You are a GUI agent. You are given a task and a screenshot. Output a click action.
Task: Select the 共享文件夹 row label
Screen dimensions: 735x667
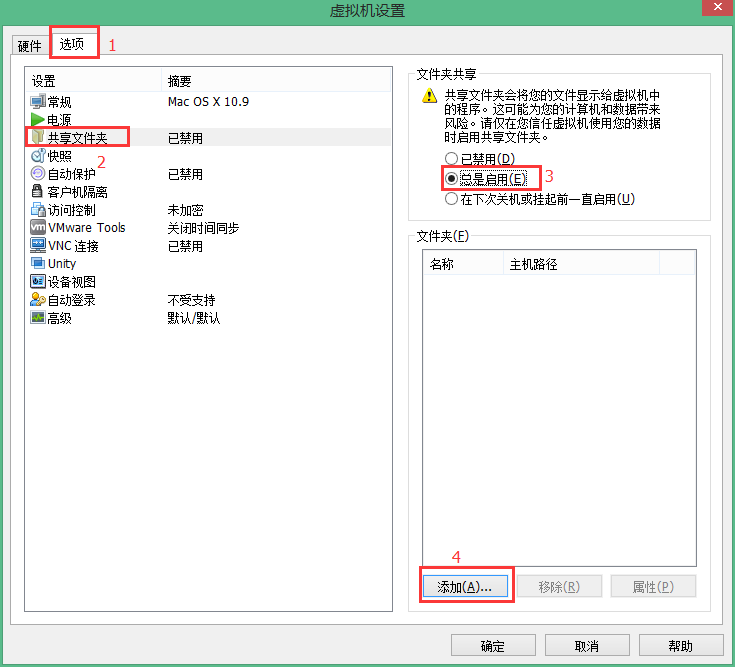tap(77, 138)
